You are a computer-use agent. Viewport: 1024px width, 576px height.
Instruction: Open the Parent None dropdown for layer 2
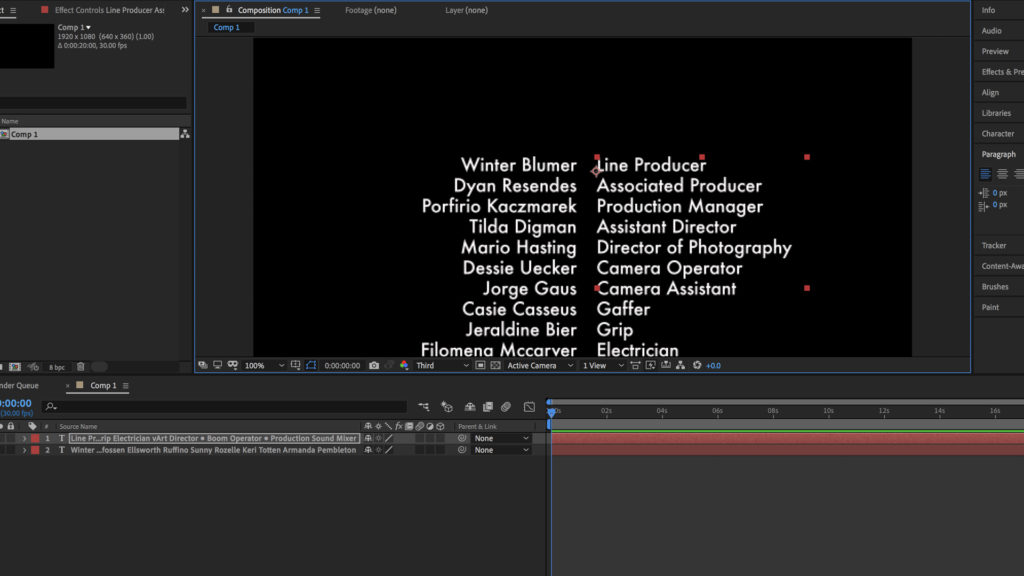tap(501, 450)
